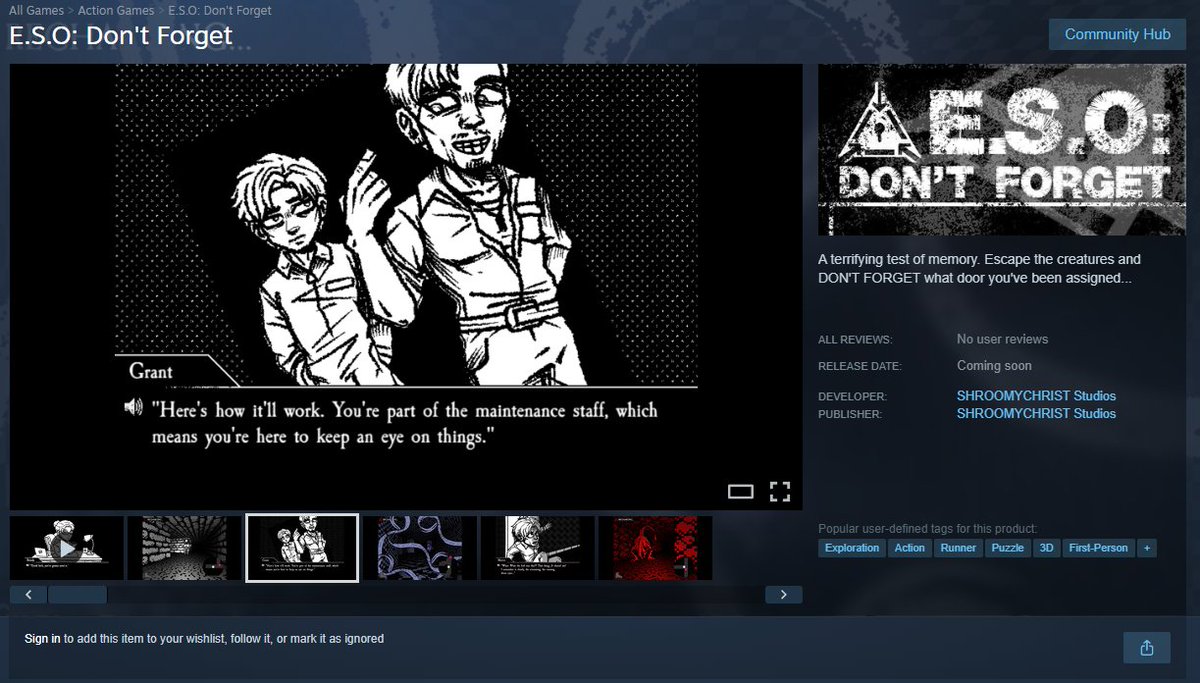The height and width of the screenshot is (683, 1200).
Task: Open the Community Hub
Action: tap(1117, 34)
